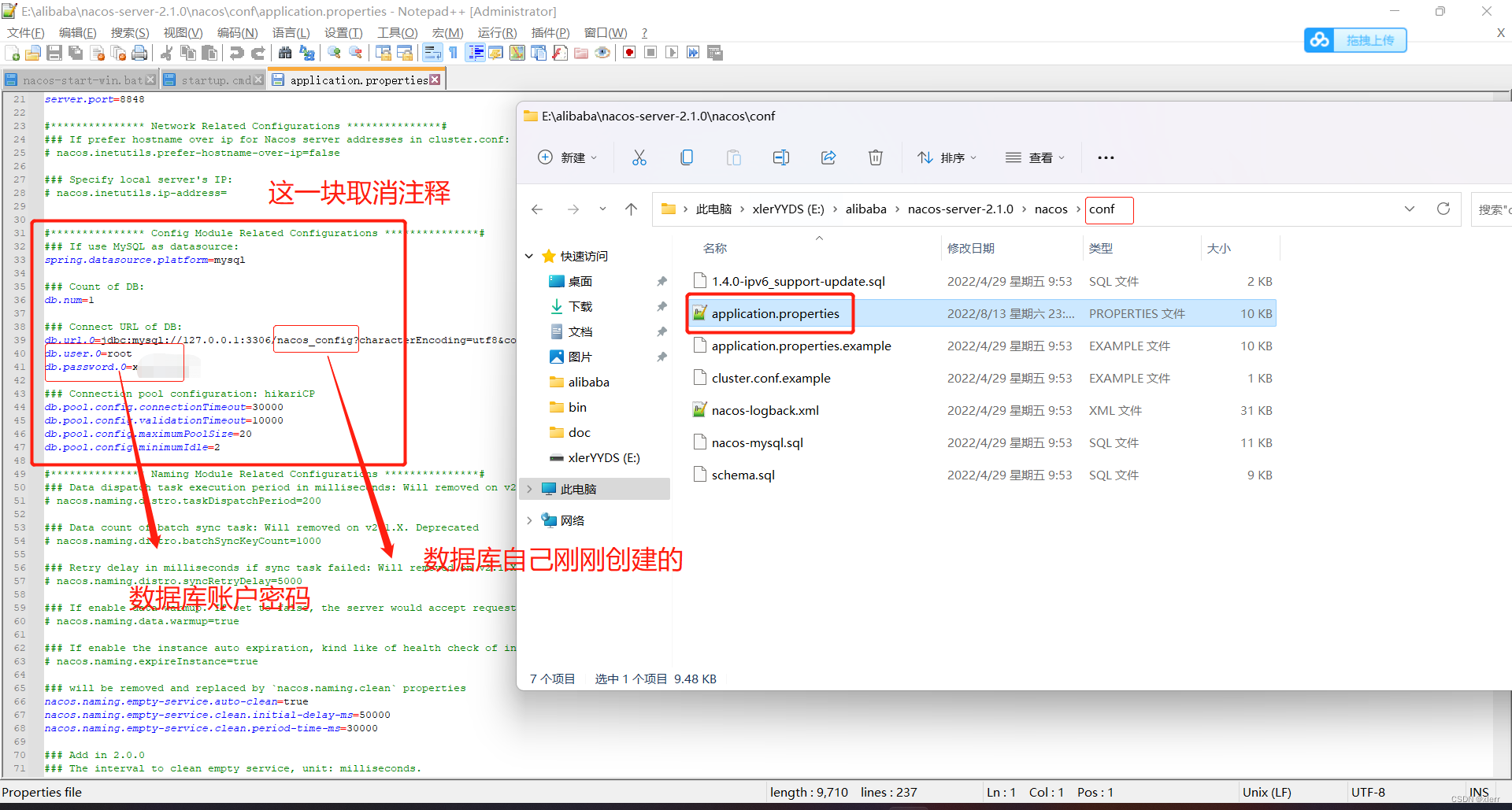Click the Find binoculars icon
Image resolution: width=1512 pixels, height=810 pixels.
tap(285, 53)
